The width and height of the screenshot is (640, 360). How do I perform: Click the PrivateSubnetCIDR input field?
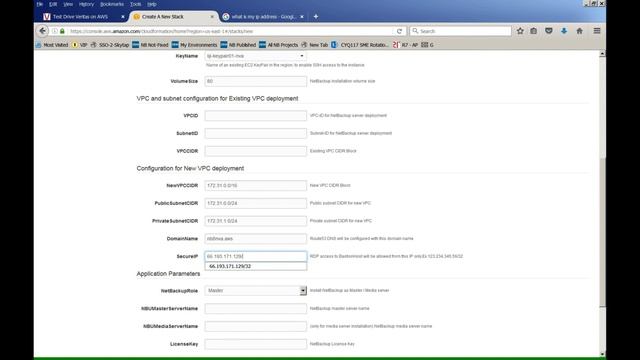(x=256, y=221)
